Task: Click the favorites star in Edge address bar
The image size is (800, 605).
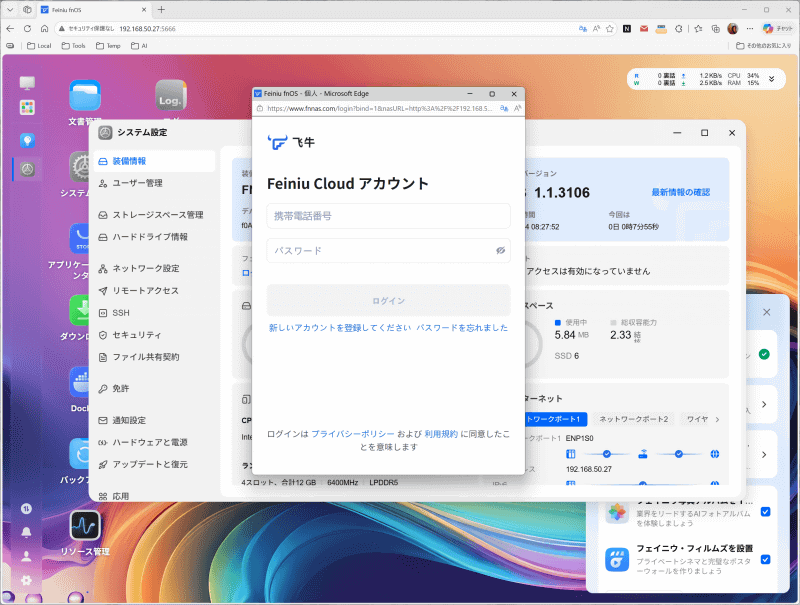Action: pos(610,29)
